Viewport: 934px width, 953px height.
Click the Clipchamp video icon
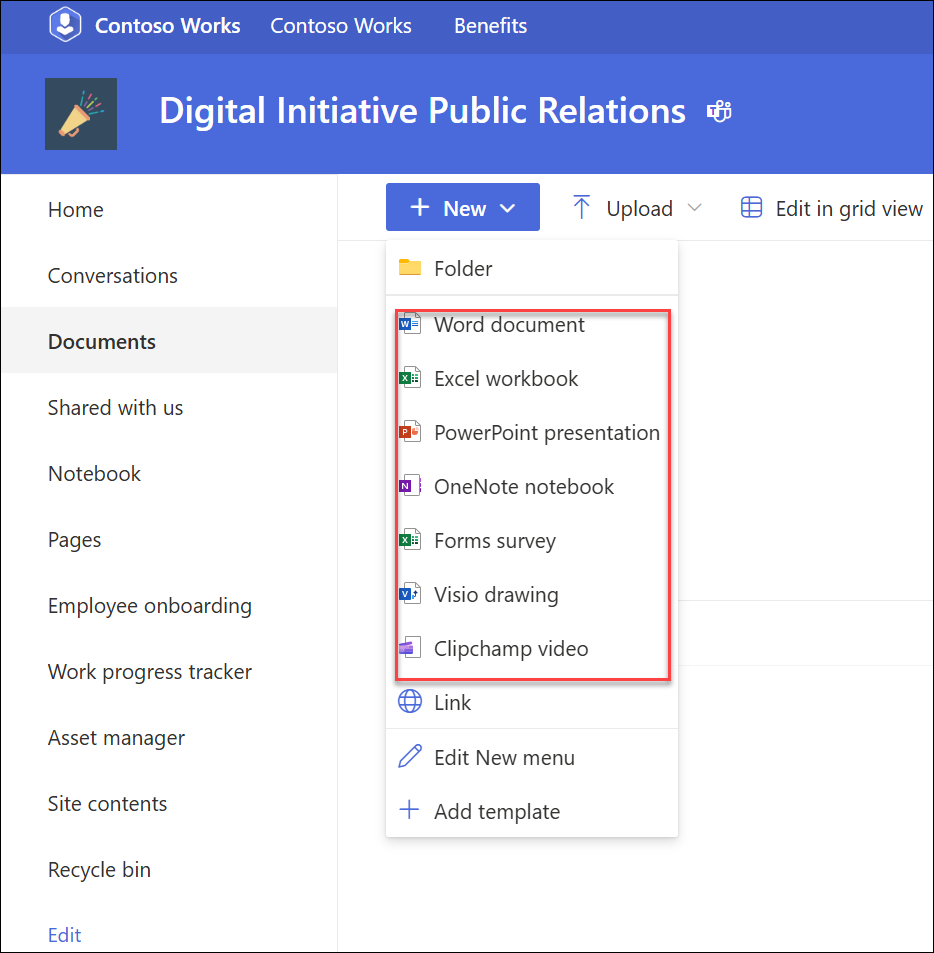point(409,649)
